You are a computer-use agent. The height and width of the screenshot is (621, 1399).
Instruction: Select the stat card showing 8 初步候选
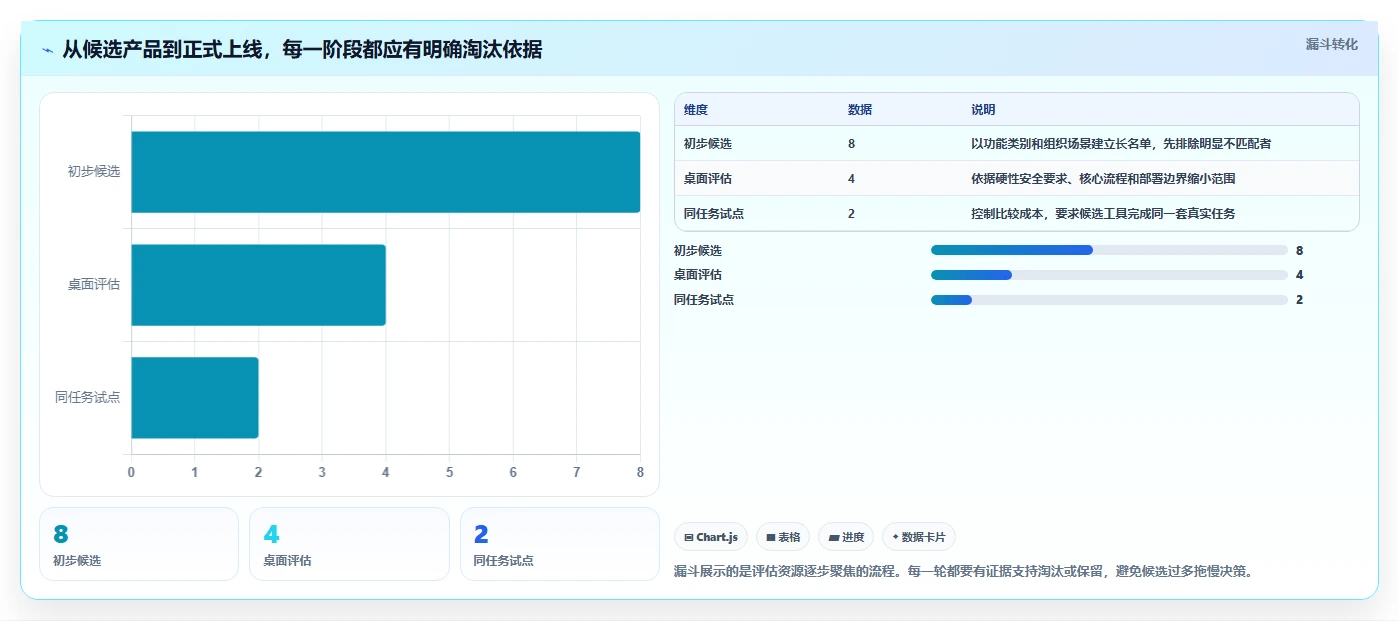pos(139,544)
